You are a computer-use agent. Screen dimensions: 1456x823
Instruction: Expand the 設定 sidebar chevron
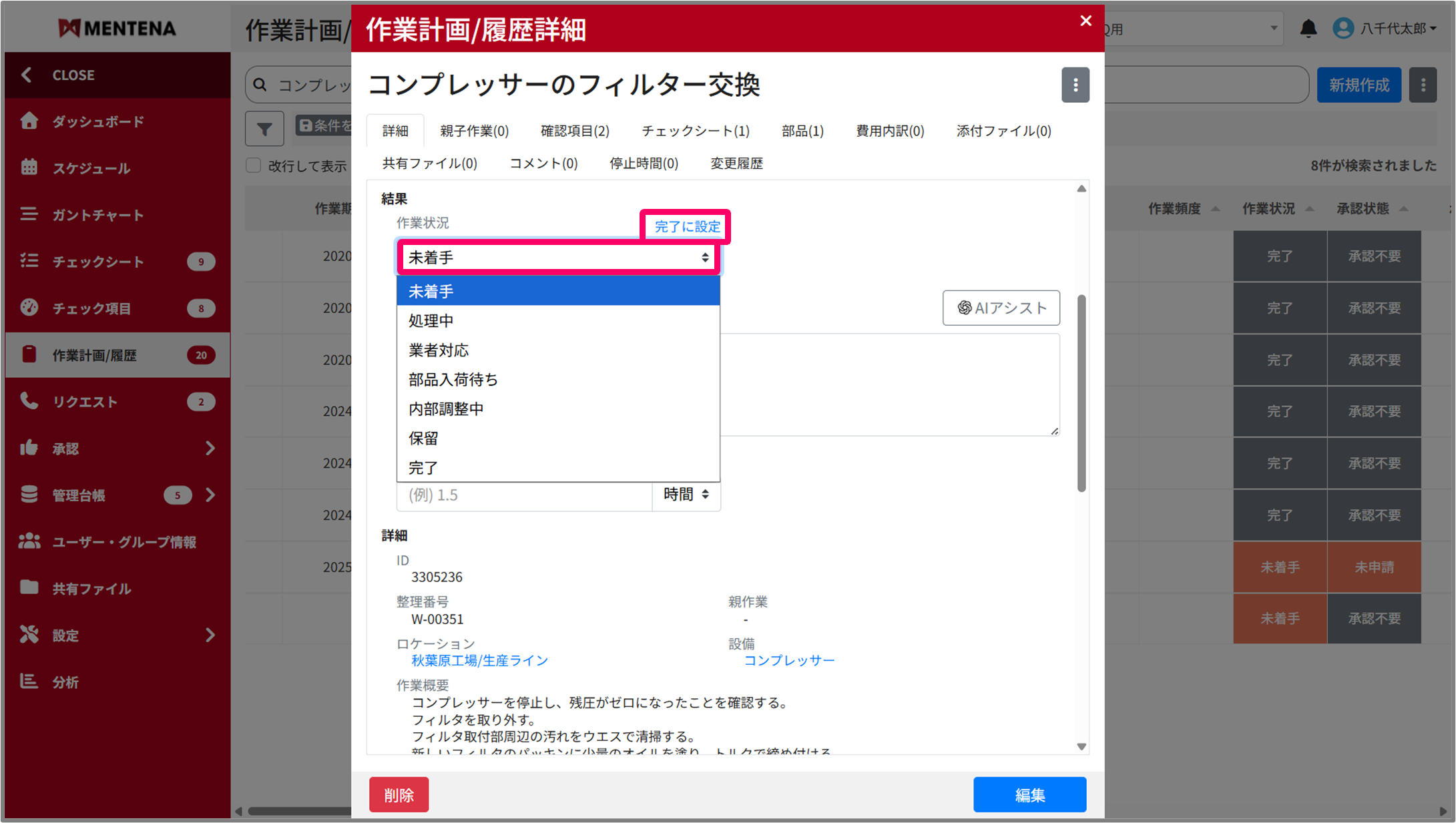[x=210, y=635]
